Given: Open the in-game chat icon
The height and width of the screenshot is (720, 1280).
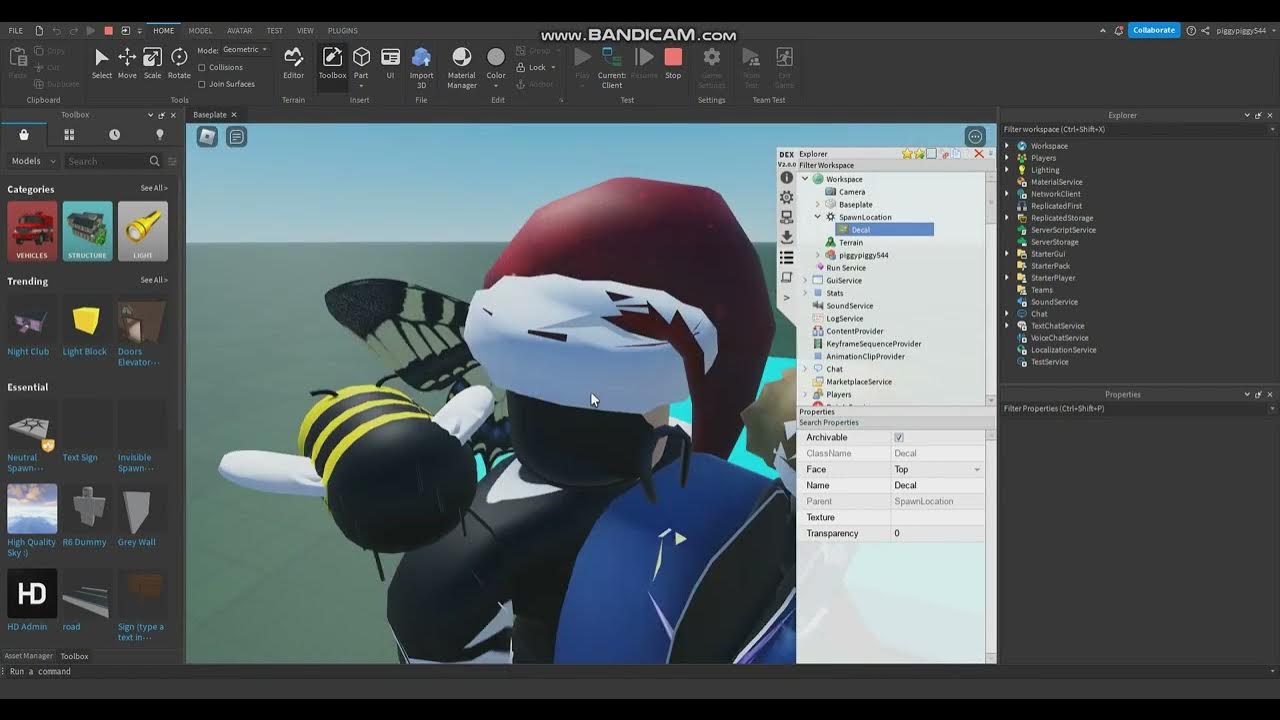Looking at the screenshot, I should tap(237, 137).
